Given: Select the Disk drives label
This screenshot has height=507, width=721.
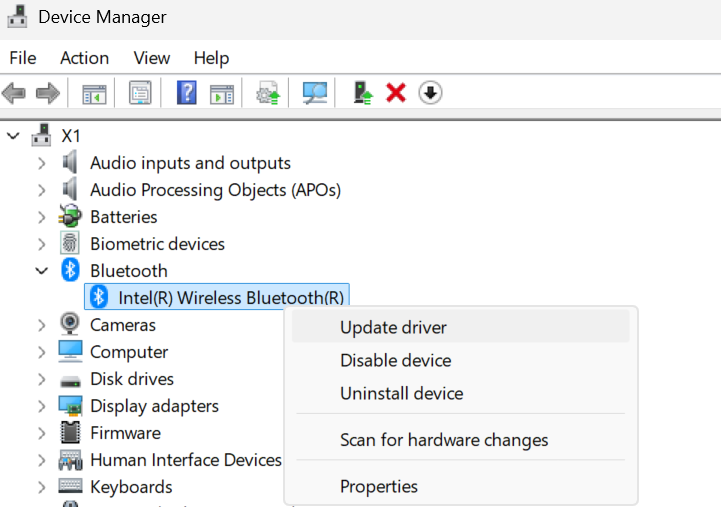Looking at the screenshot, I should tap(132, 379).
